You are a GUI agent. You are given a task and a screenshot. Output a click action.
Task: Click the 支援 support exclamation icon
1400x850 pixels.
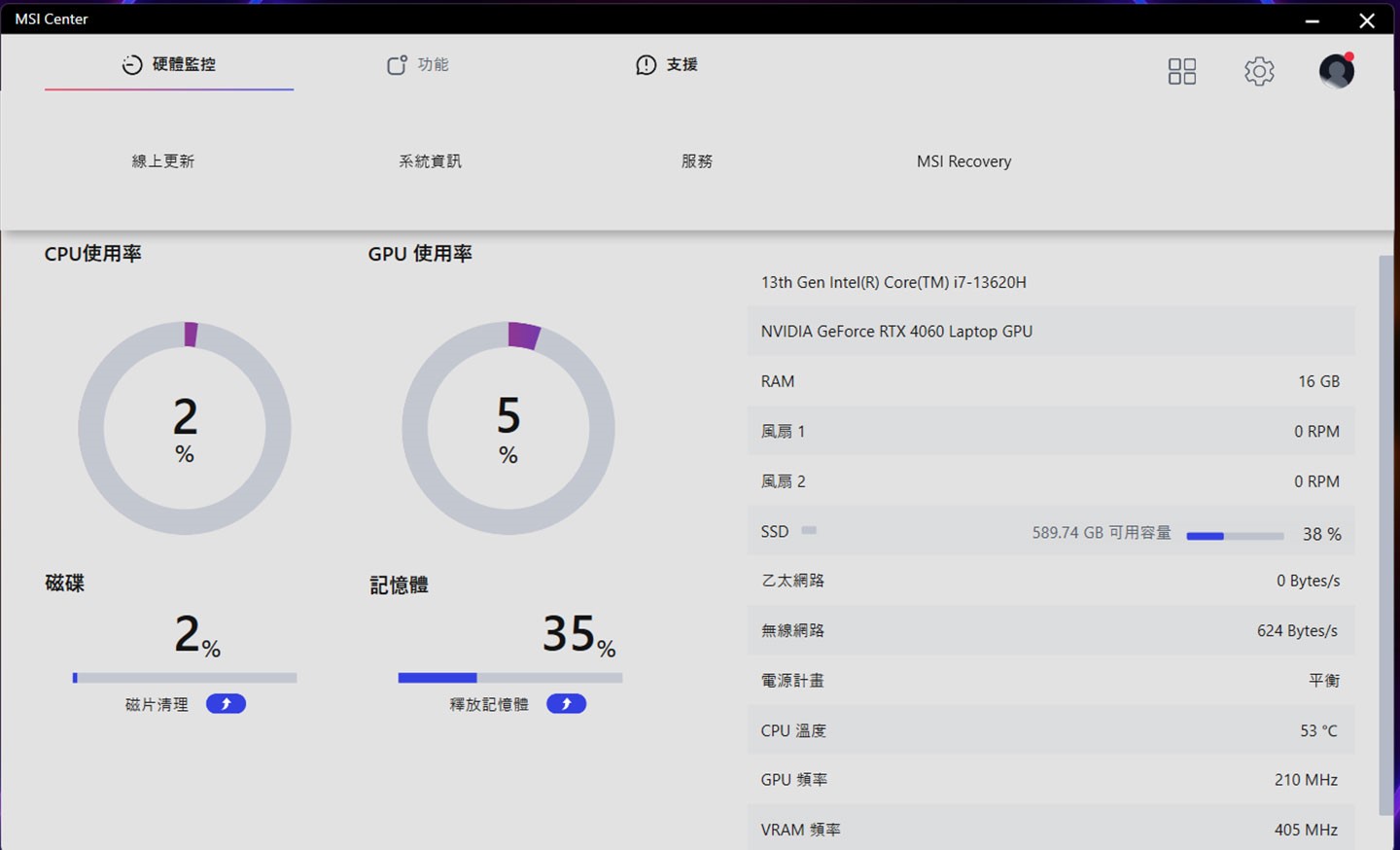pyautogui.click(x=646, y=65)
